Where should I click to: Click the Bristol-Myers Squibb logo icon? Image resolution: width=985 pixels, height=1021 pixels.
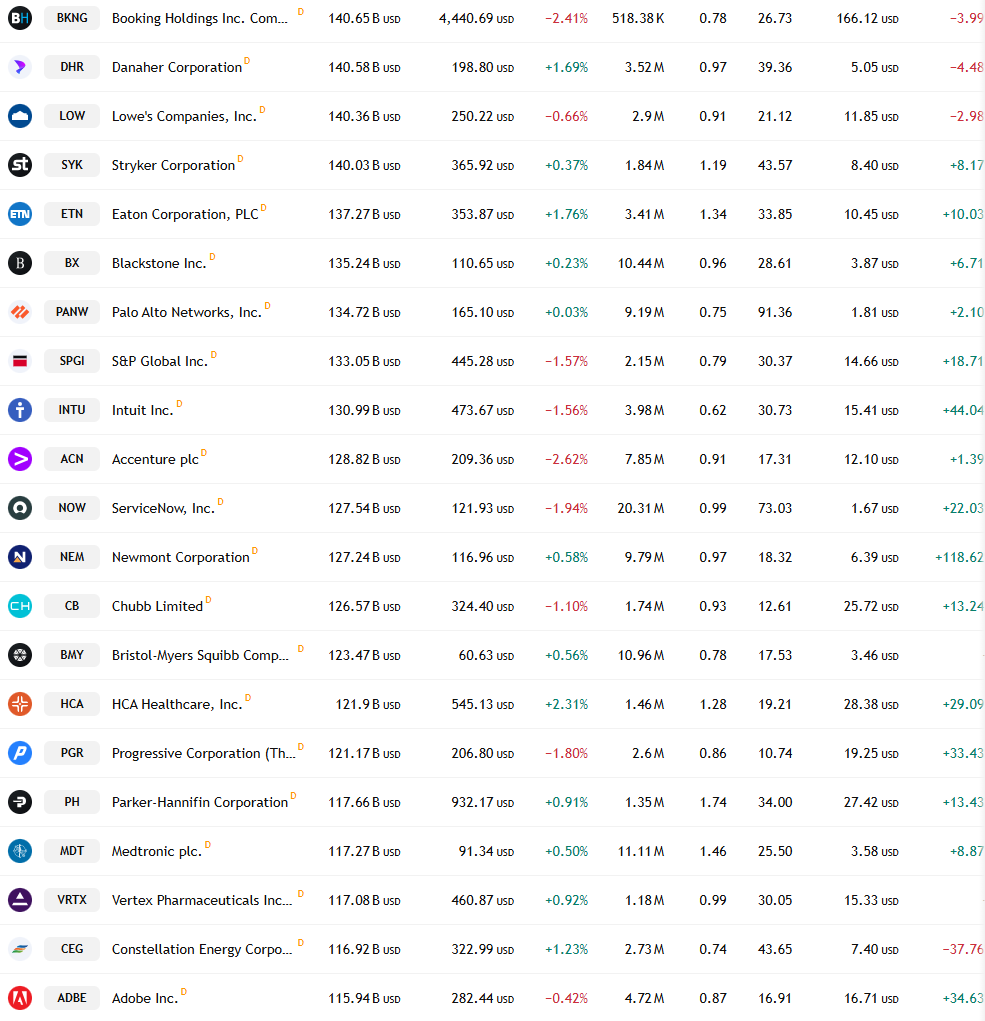(20, 655)
